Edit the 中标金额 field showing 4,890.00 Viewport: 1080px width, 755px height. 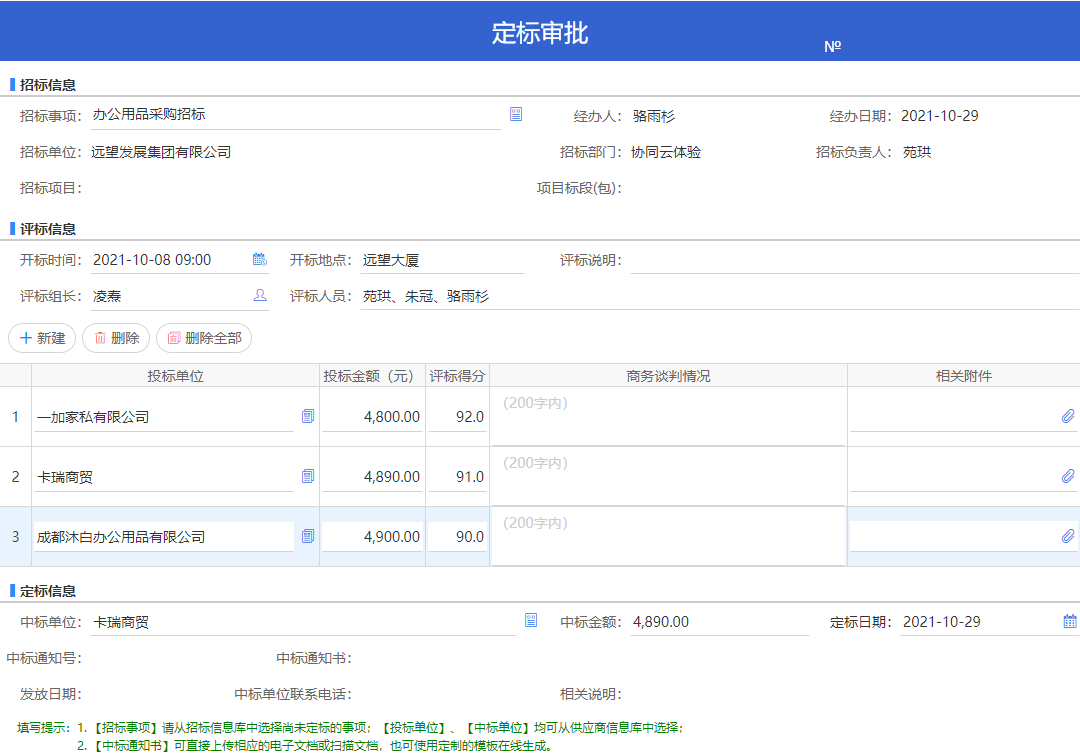[x=719, y=622]
